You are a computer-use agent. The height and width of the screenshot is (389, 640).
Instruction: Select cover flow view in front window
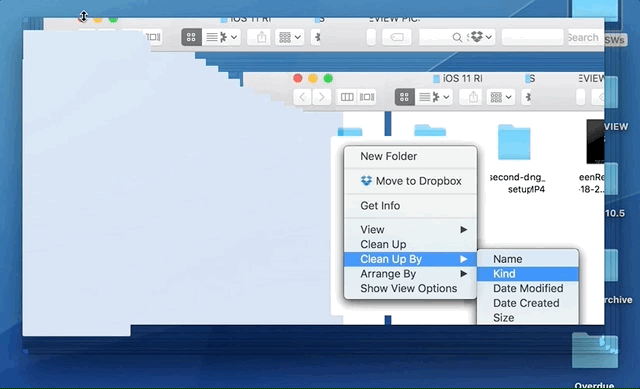click(x=367, y=97)
